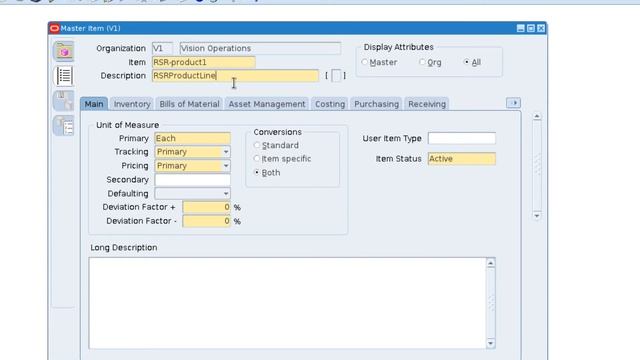Go to the Purchasing tab
Screen dimensions: 640x360
tap(376, 104)
